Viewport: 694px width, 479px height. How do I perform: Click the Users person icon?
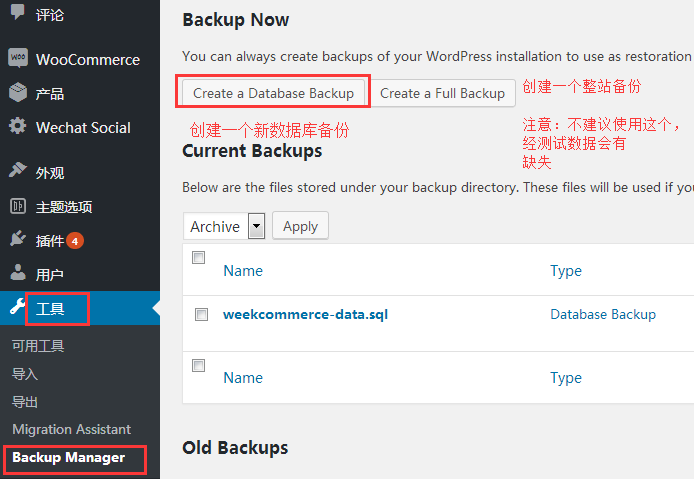(x=18, y=272)
